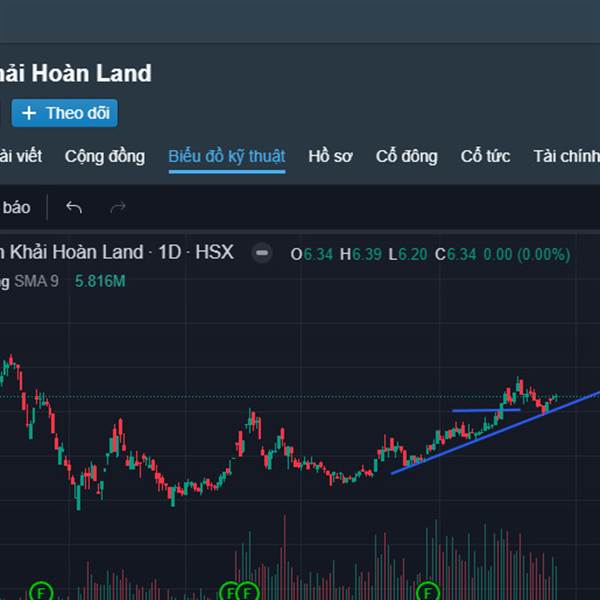Viewport: 600px width, 600px height.
Task: Open the Cổ đông tab
Action: pyautogui.click(x=406, y=156)
